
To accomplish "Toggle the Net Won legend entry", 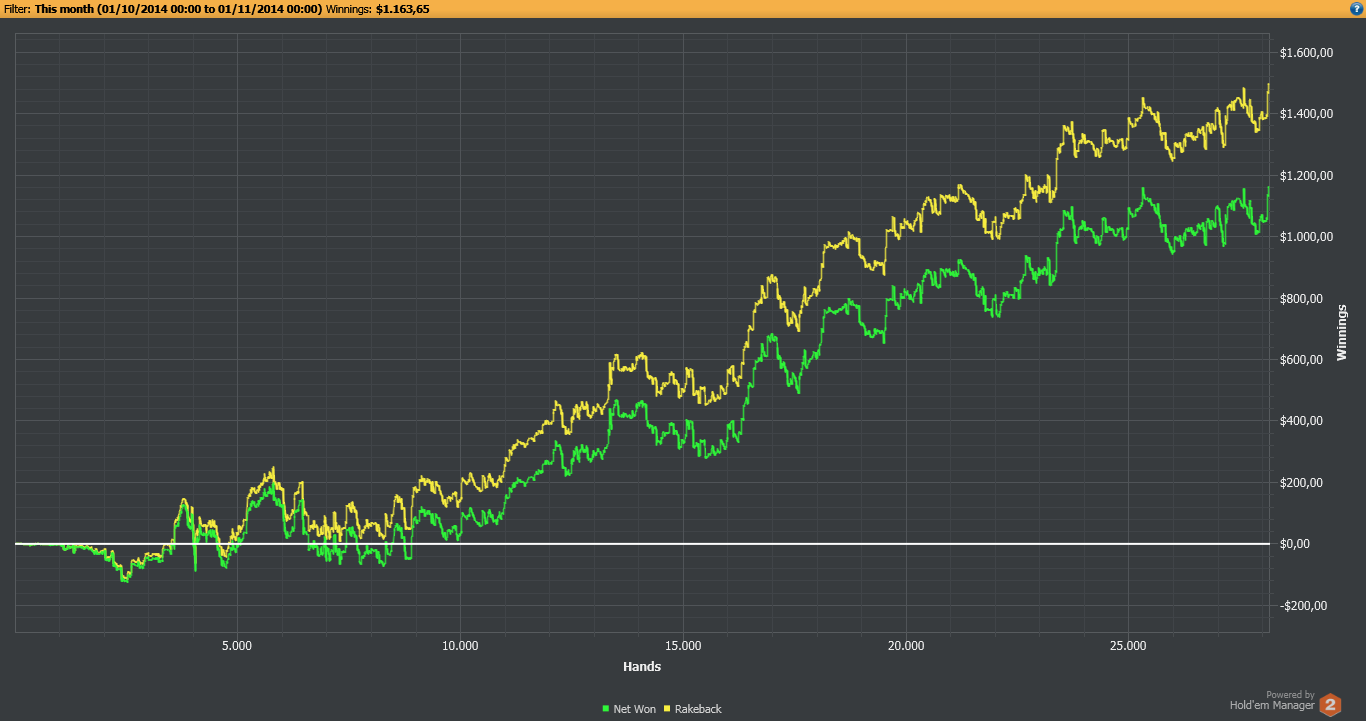I will [x=629, y=709].
